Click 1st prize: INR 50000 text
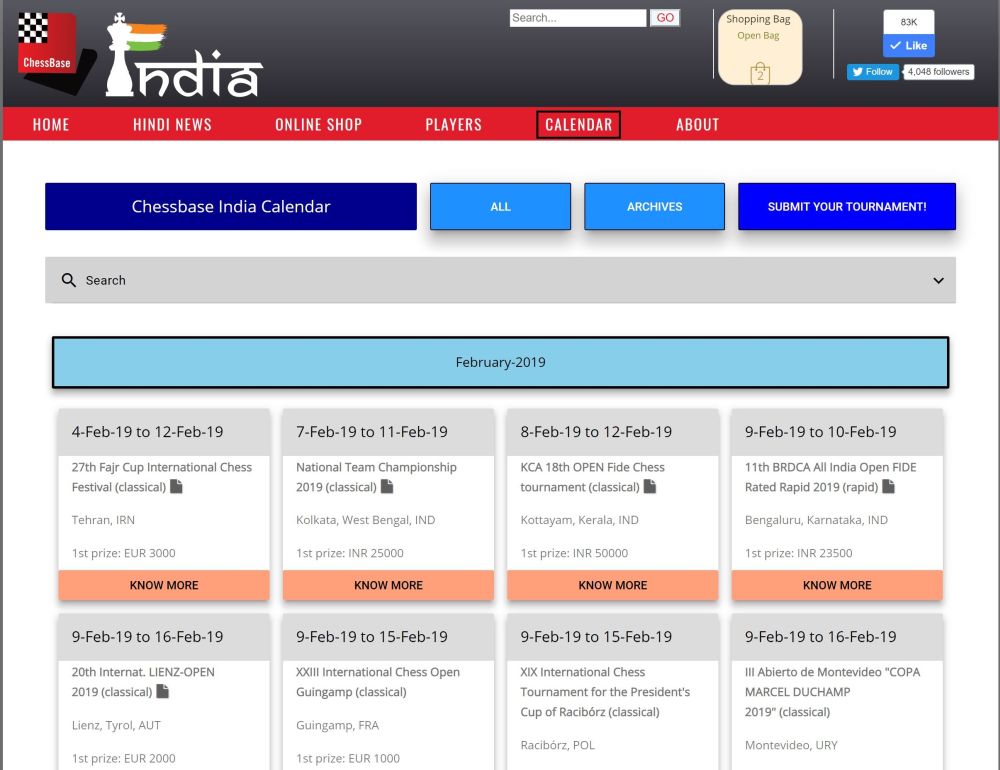 click(x=574, y=553)
